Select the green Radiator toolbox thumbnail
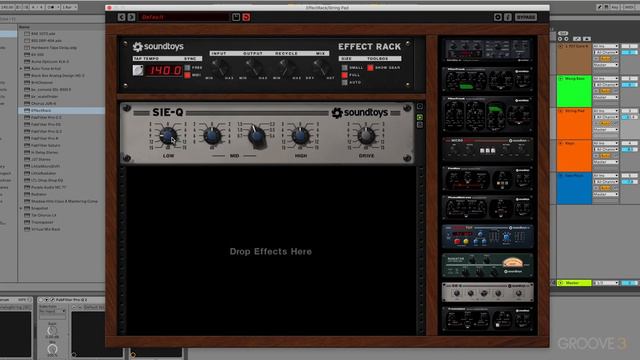640x360 pixels. pyautogui.click(x=487, y=265)
